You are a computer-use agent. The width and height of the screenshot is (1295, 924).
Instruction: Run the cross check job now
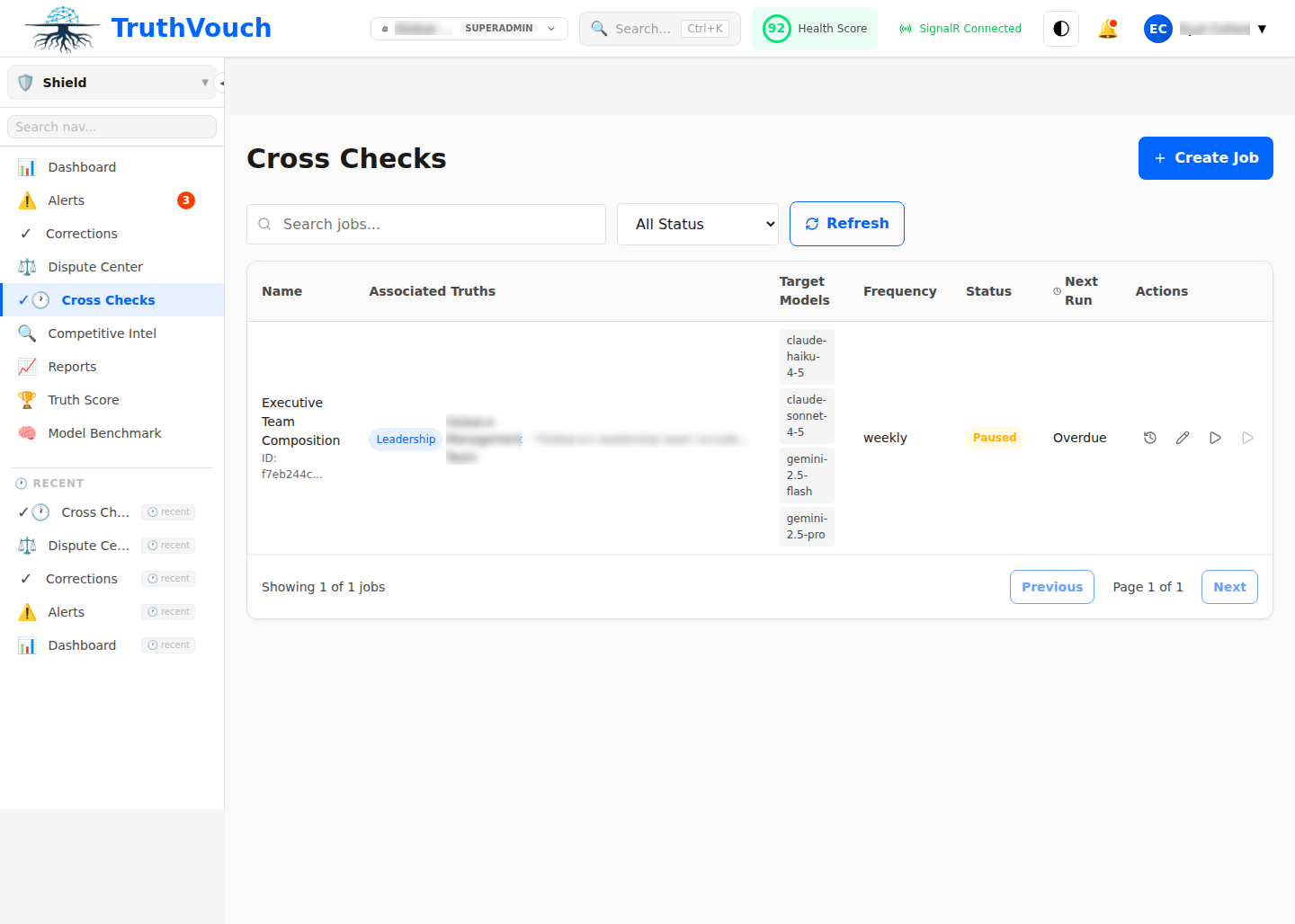click(x=1215, y=438)
